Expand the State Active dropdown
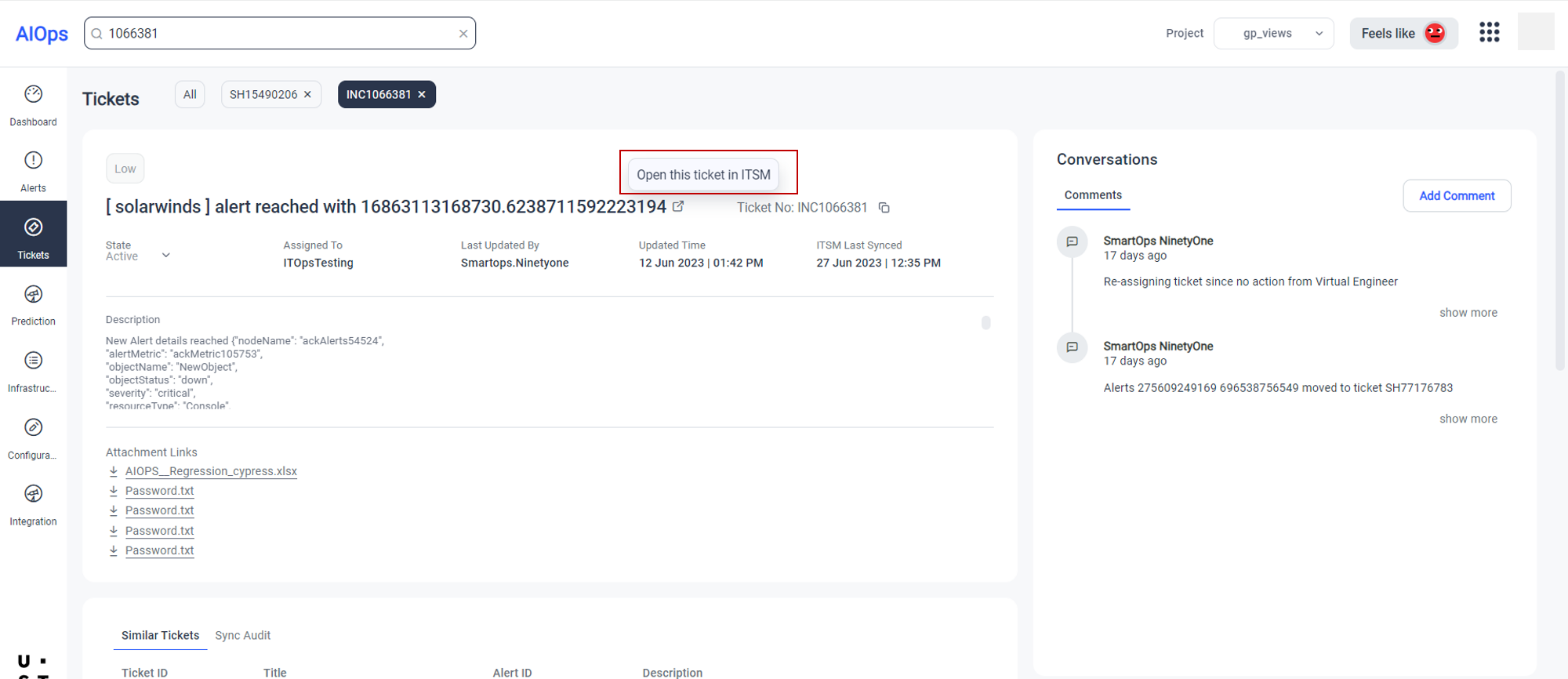 (x=165, y=256)
